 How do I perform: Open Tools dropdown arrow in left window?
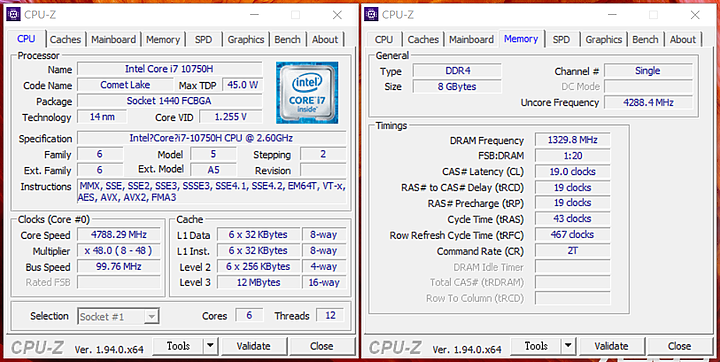click(x=210, y=346)
